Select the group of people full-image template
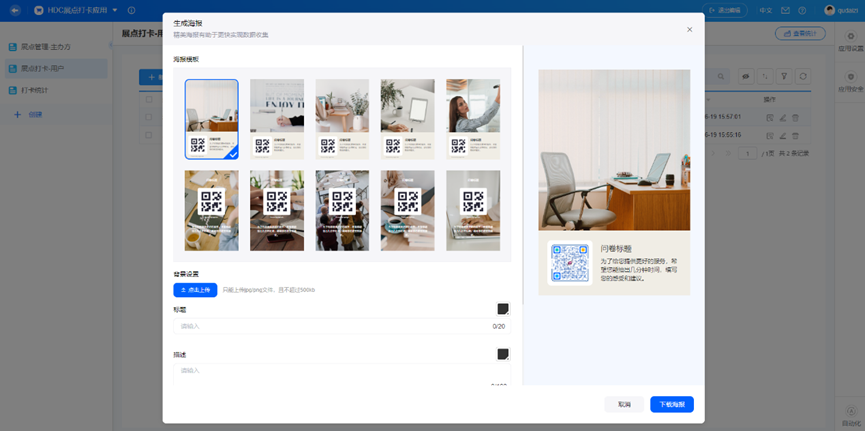 point(342,211)
